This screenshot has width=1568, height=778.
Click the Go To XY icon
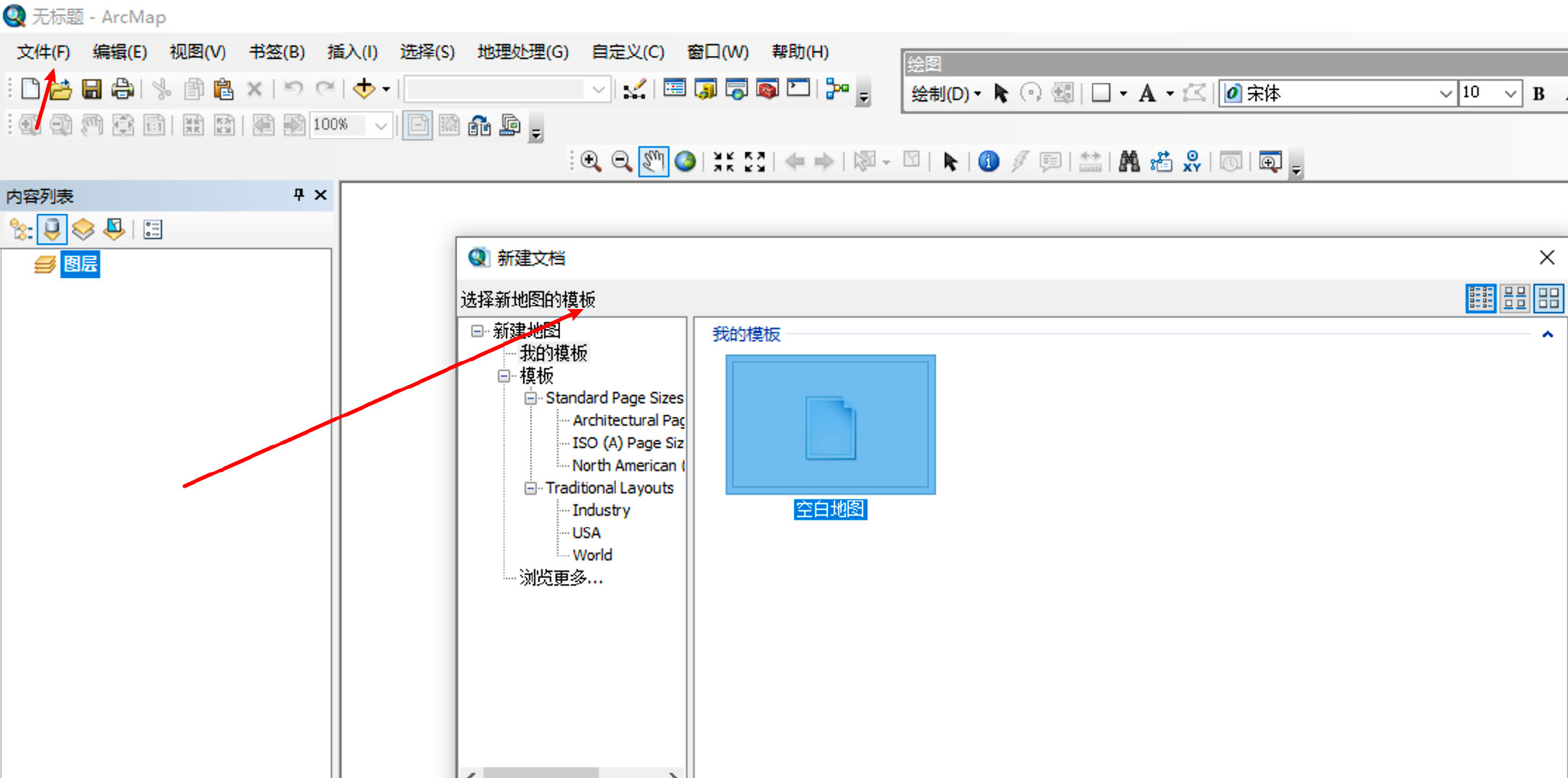(x=1192, y=161)
